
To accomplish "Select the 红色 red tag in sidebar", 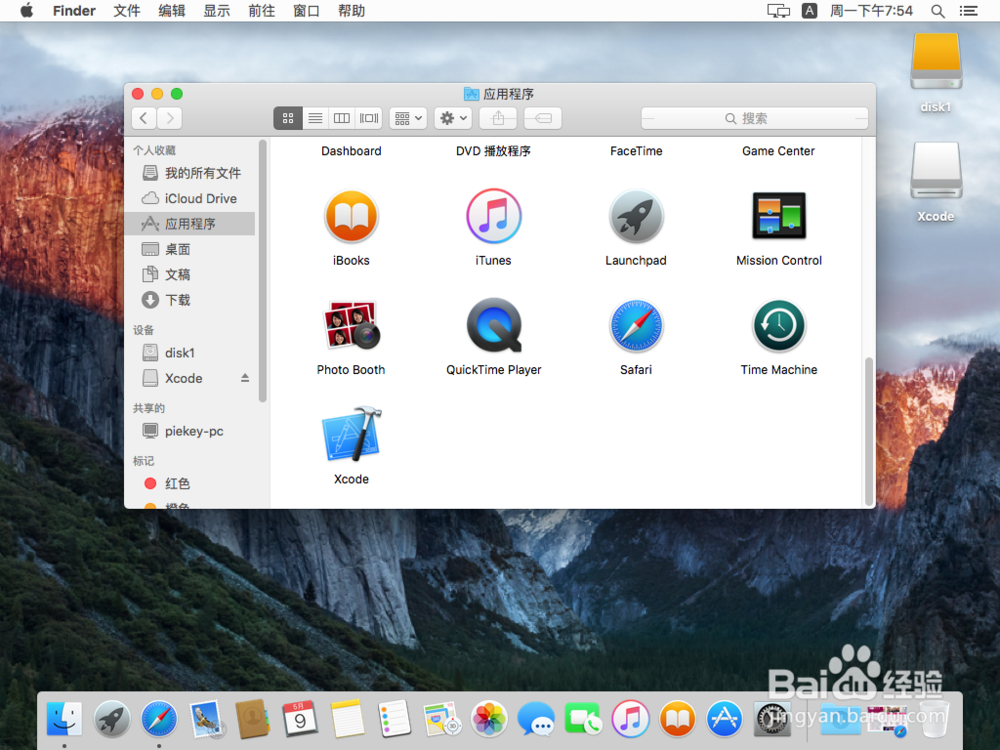I will click(191, 483).
